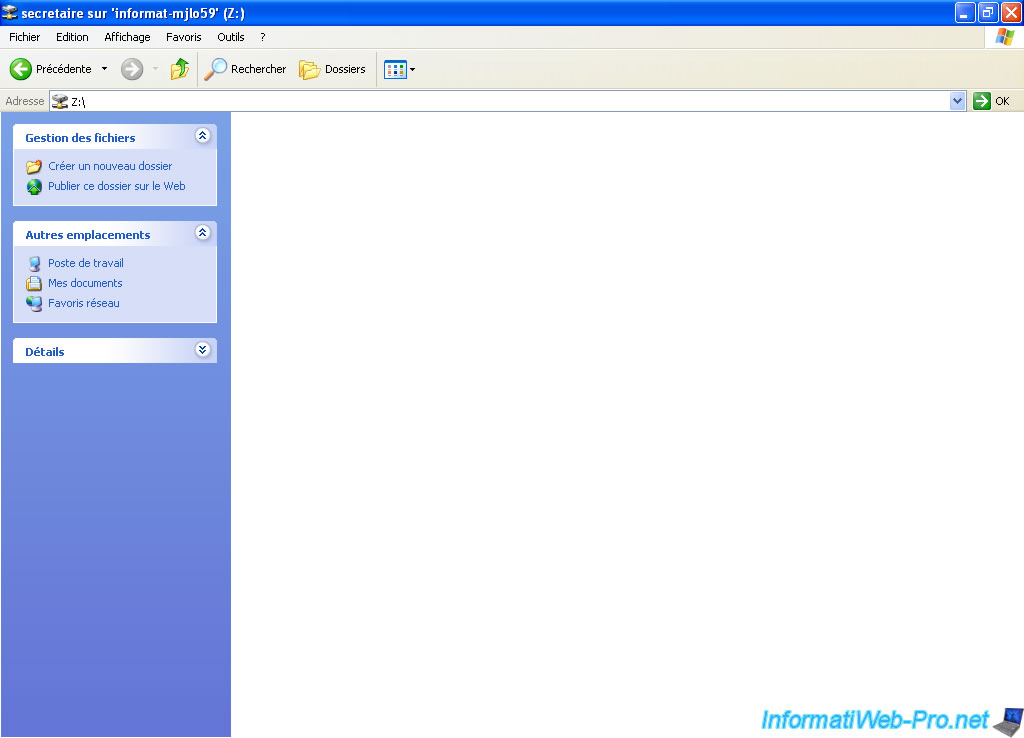Open the Outils menu
Viewport: 1024px width, 738px height.
point(230,37)
